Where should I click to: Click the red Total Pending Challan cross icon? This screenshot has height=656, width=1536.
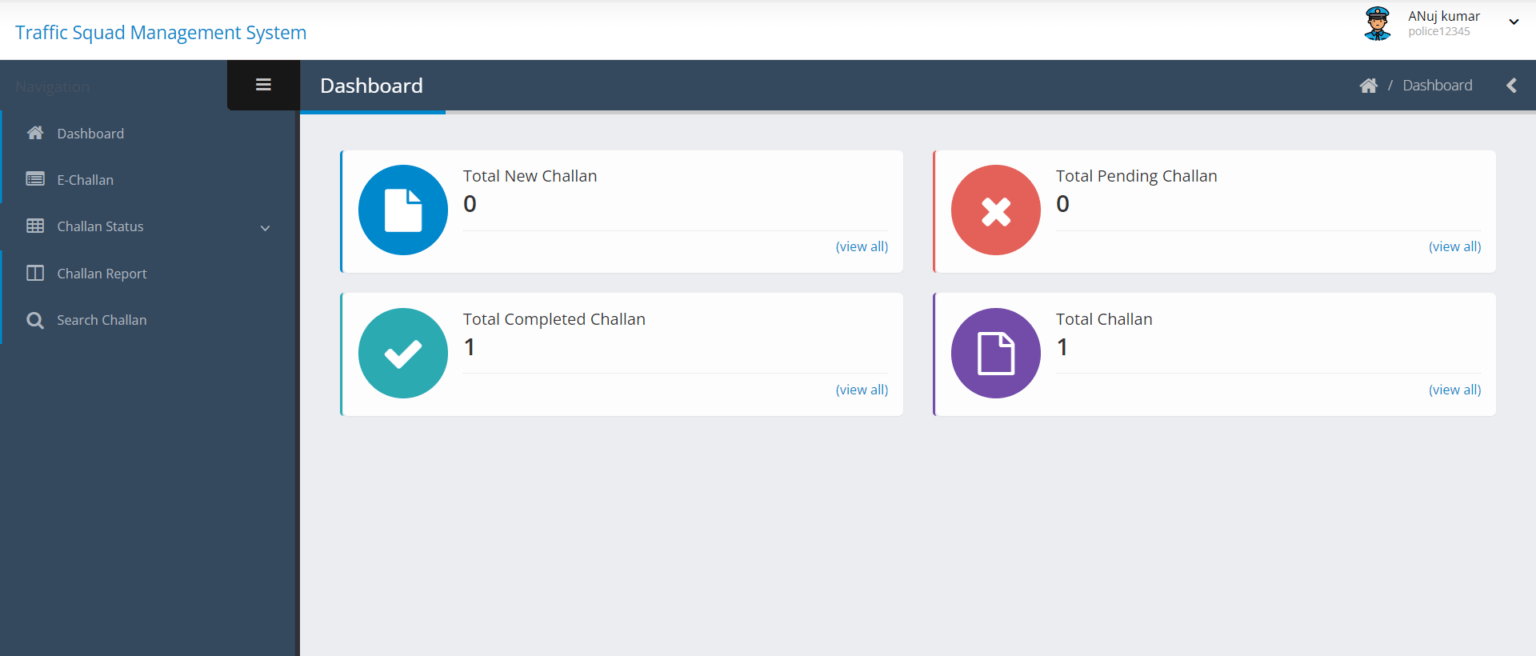[996, 210]
